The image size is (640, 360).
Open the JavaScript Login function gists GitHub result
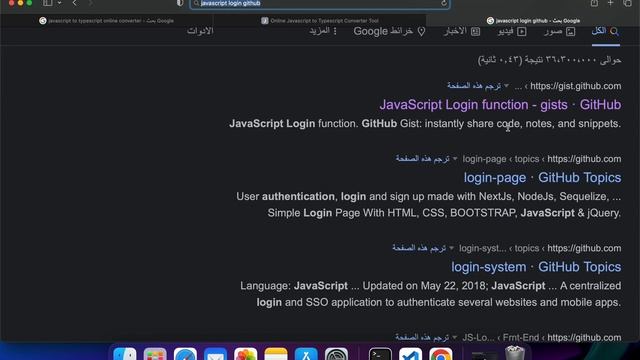(x=500, y=105)
